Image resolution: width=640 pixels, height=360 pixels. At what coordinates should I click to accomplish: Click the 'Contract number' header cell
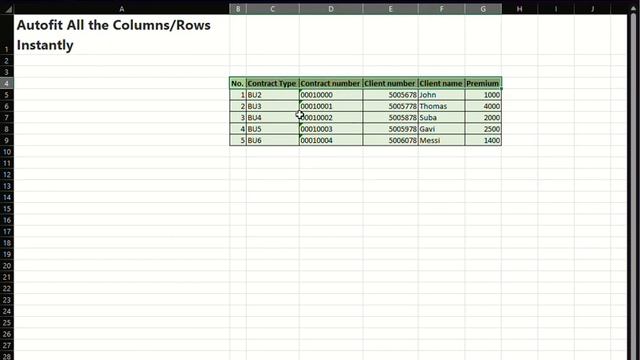tap(331, 83)
